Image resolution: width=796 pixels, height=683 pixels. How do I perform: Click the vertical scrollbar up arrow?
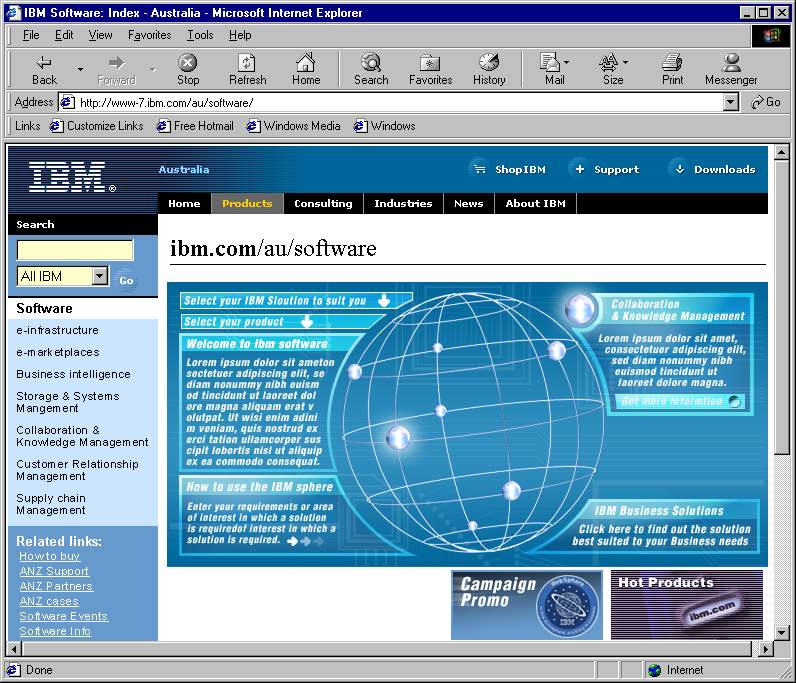tap(781, 152)
